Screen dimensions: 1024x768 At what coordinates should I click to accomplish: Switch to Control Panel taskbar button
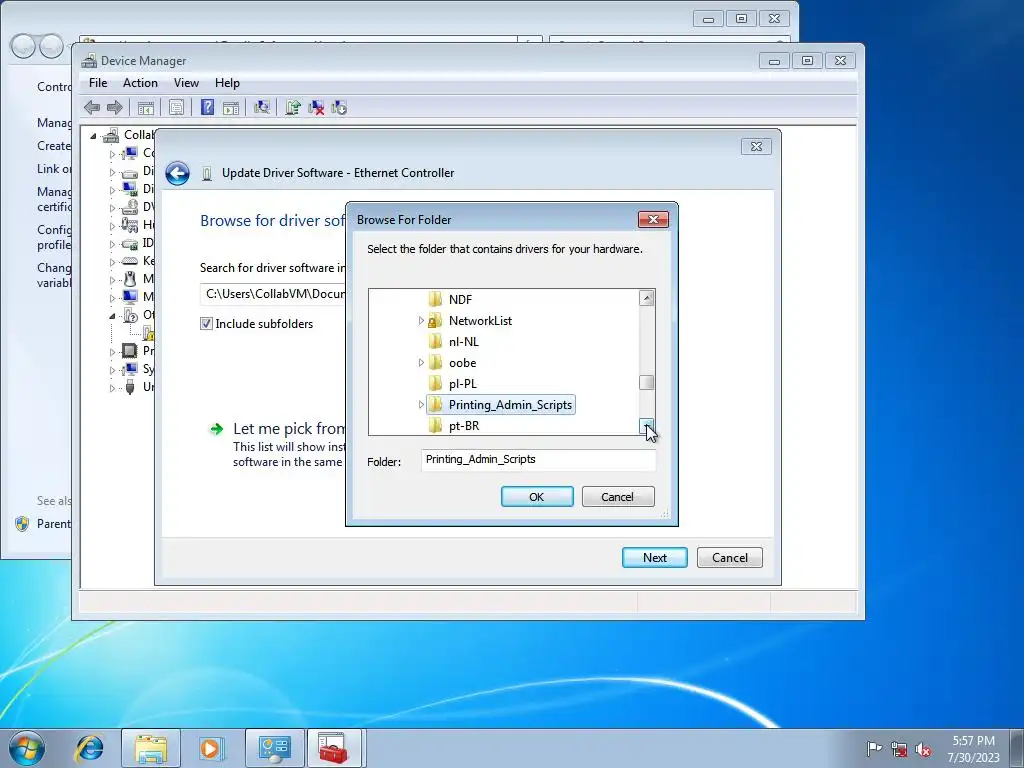[274, 748]
